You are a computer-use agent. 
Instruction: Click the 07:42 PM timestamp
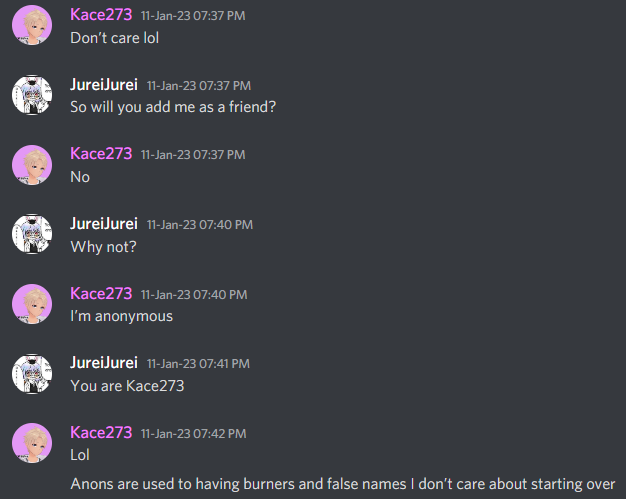(x=194, y=434)
